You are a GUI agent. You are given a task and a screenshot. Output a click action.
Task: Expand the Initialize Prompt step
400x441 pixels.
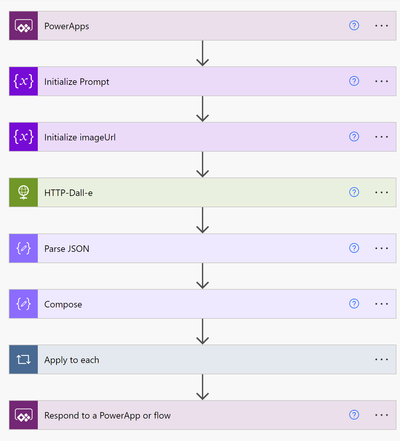pyautogui.click(x=203, y=81)
